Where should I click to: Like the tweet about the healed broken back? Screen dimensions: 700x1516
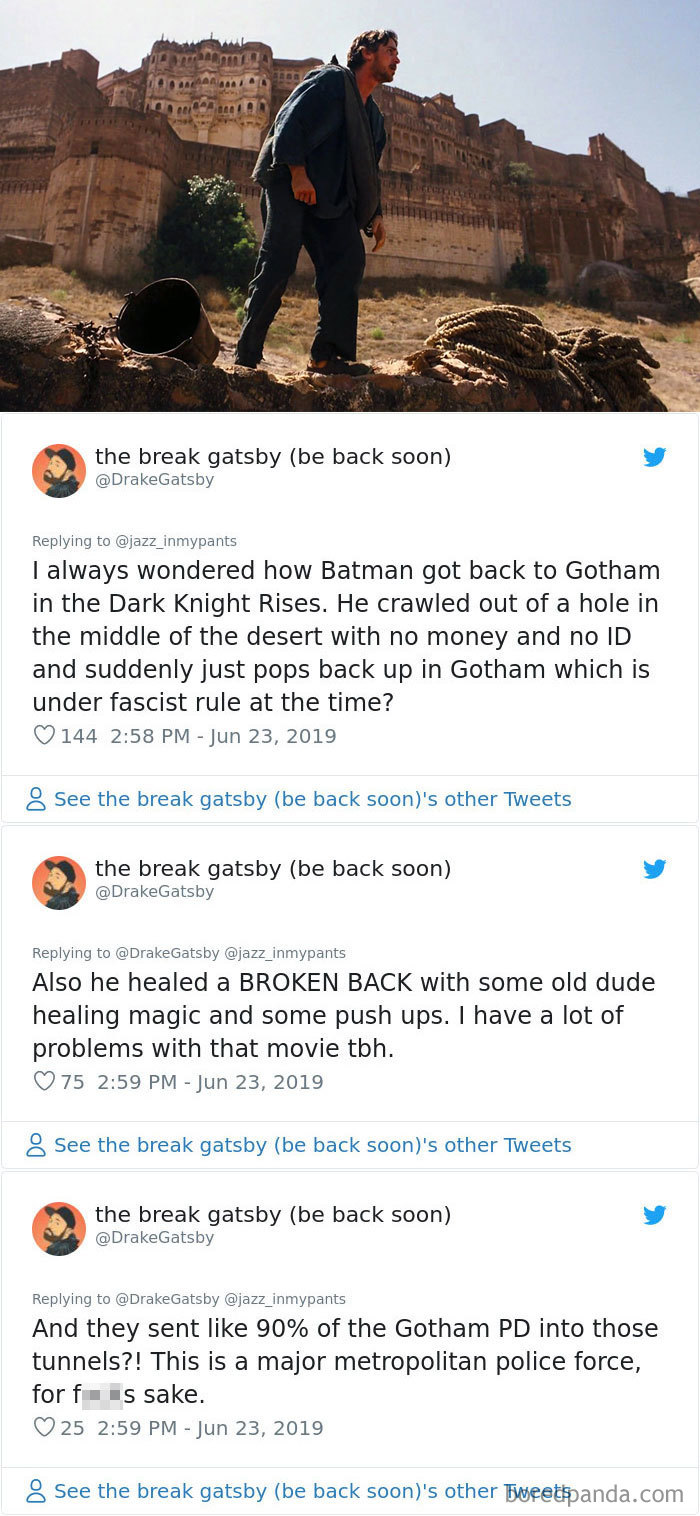44,1081
